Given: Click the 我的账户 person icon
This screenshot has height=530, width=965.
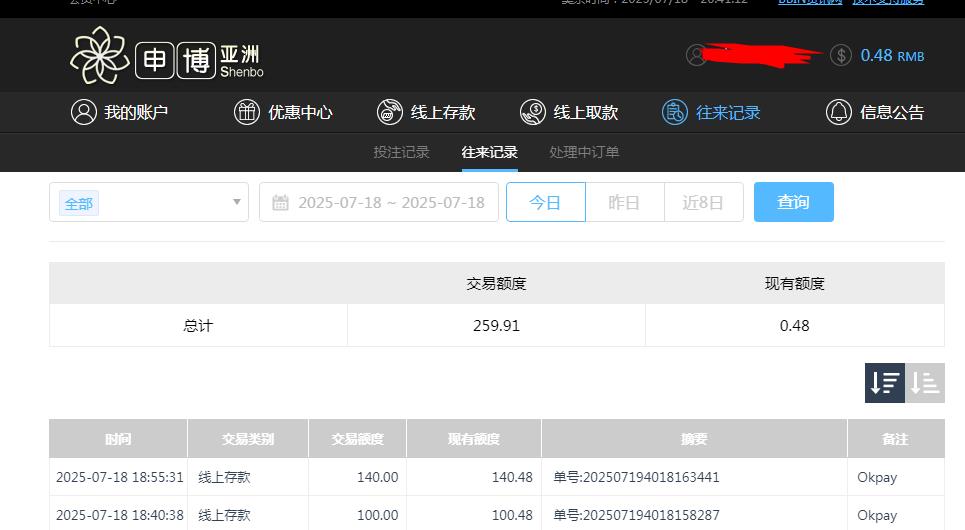Looking at the screenshot, I should (x=84, y=113).
